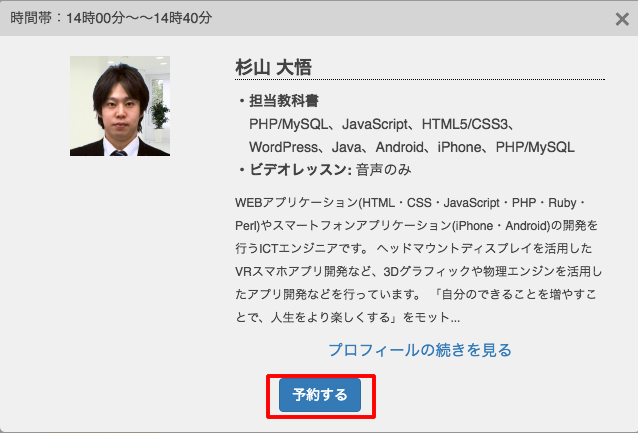The height and width of the screenshot is (433, 638).
Task: Click HTML5/CSS3 in the textbook list
Action: tap(465, 124)
